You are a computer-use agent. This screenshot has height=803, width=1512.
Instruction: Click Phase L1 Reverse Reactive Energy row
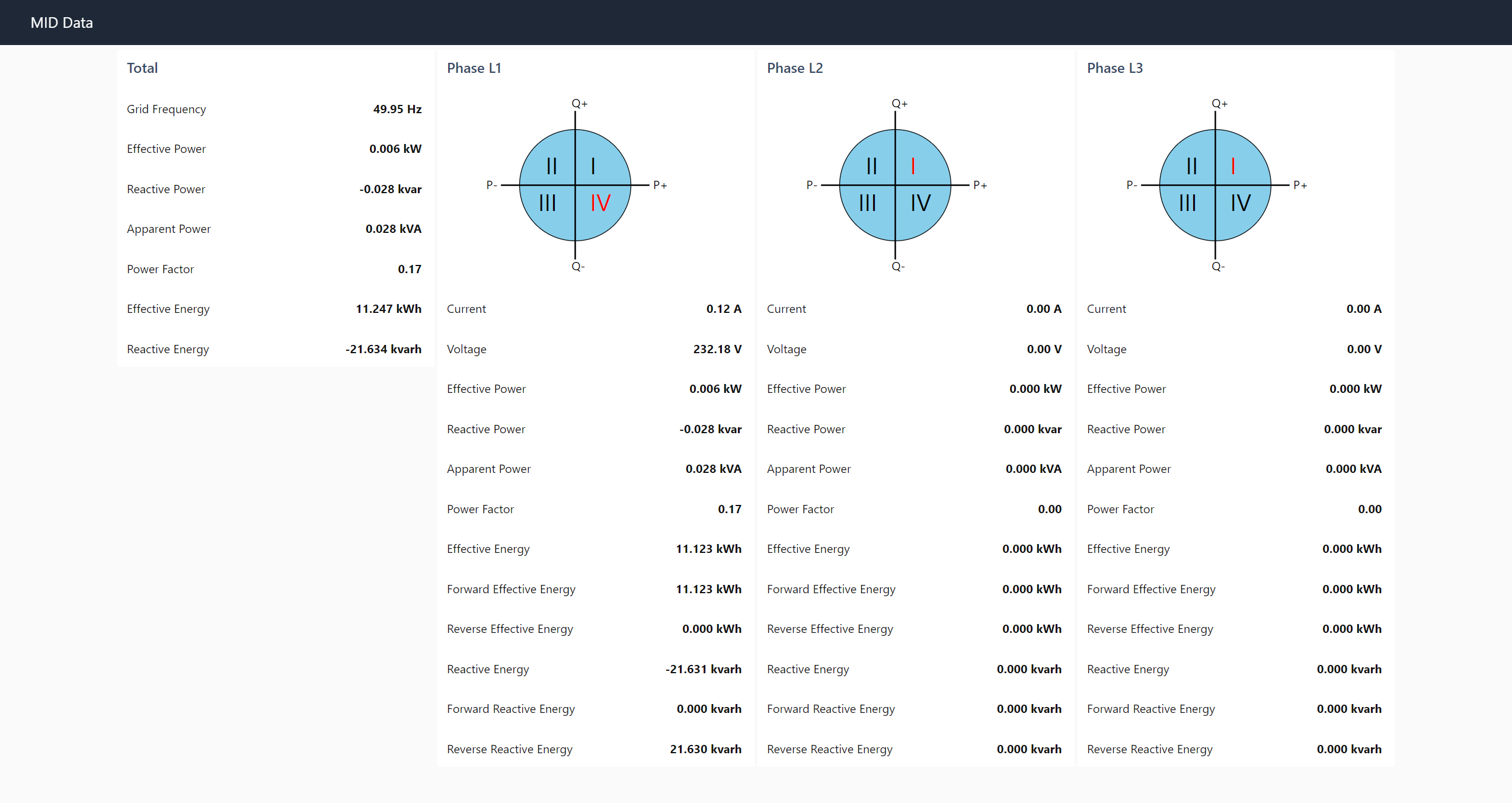click(594, 749)
